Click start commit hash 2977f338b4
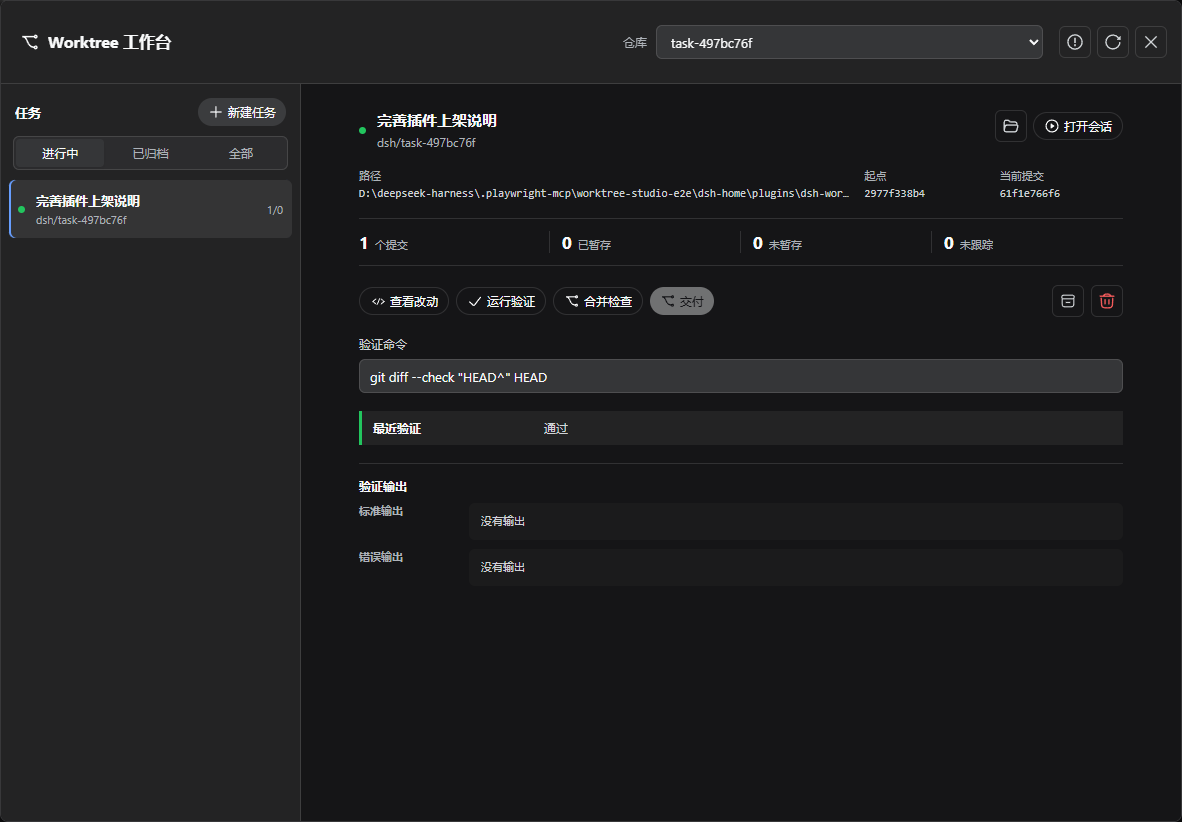Image resolution: width=1182 pixels, height=822 pixels. (895, 193)
